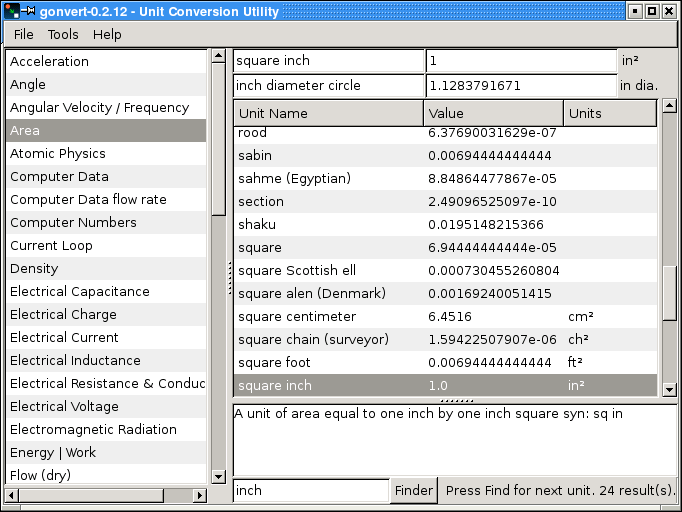Select the Current Loop category
This screenshot has width=682, height=512.
[106, 245]
